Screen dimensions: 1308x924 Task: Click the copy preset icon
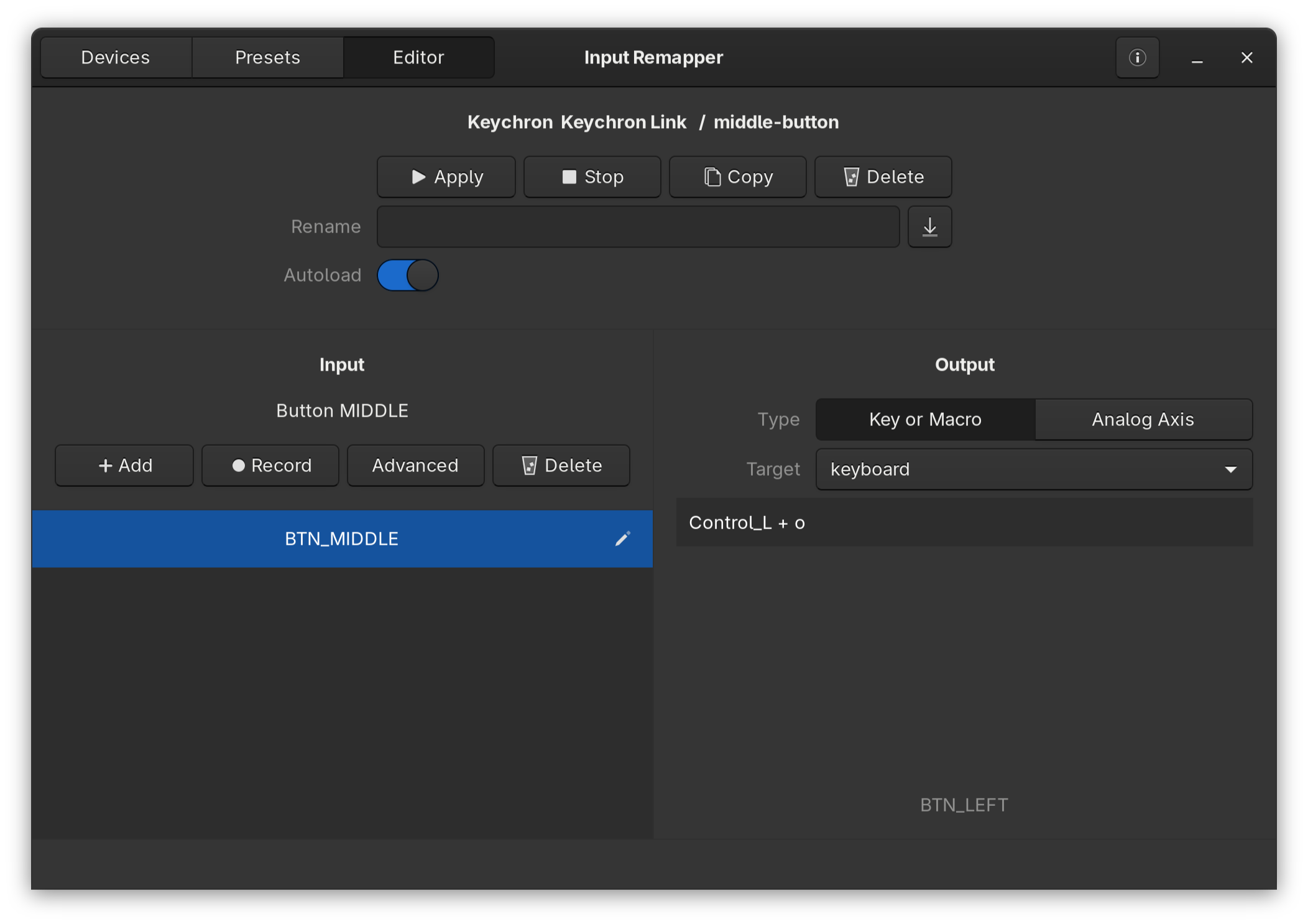(711, 177)
